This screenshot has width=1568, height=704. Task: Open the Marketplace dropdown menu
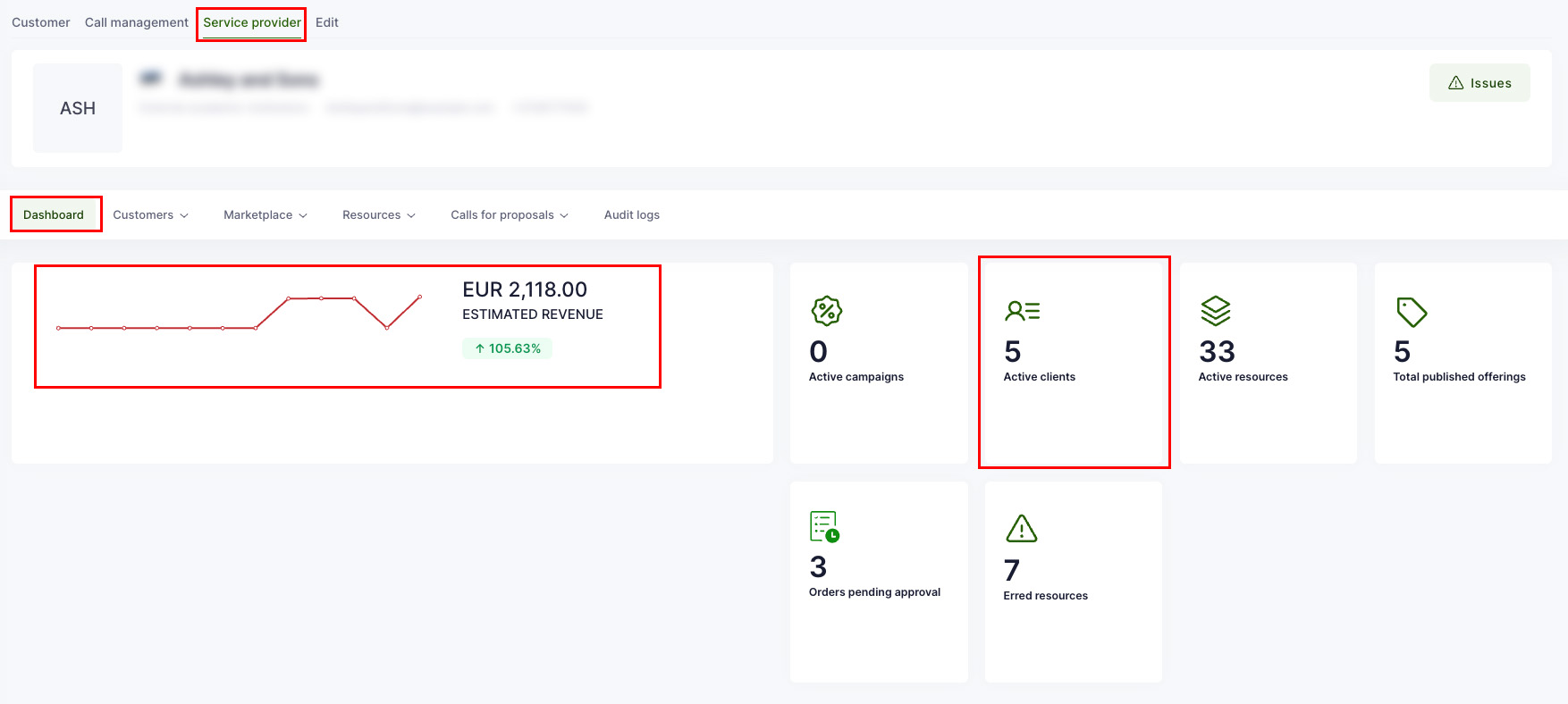tap(265, 215)
